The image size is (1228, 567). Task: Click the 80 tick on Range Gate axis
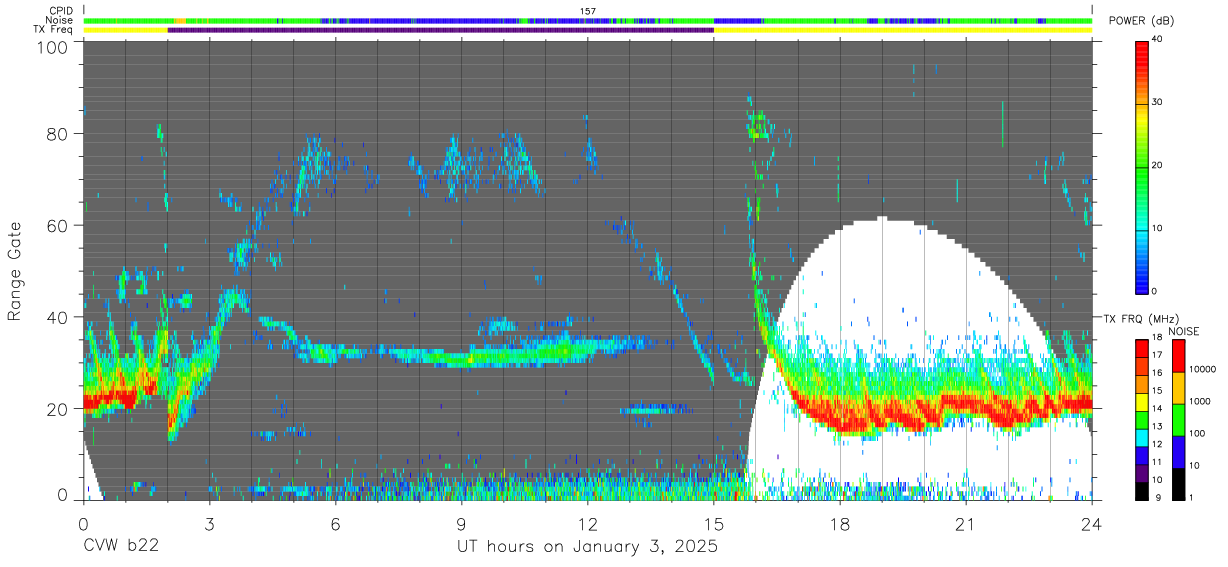click(57, 134)
